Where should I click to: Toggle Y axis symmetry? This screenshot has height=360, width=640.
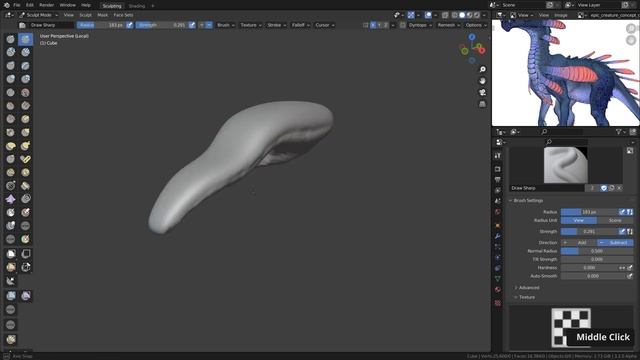pyautogui.click(x=379, y=25)
